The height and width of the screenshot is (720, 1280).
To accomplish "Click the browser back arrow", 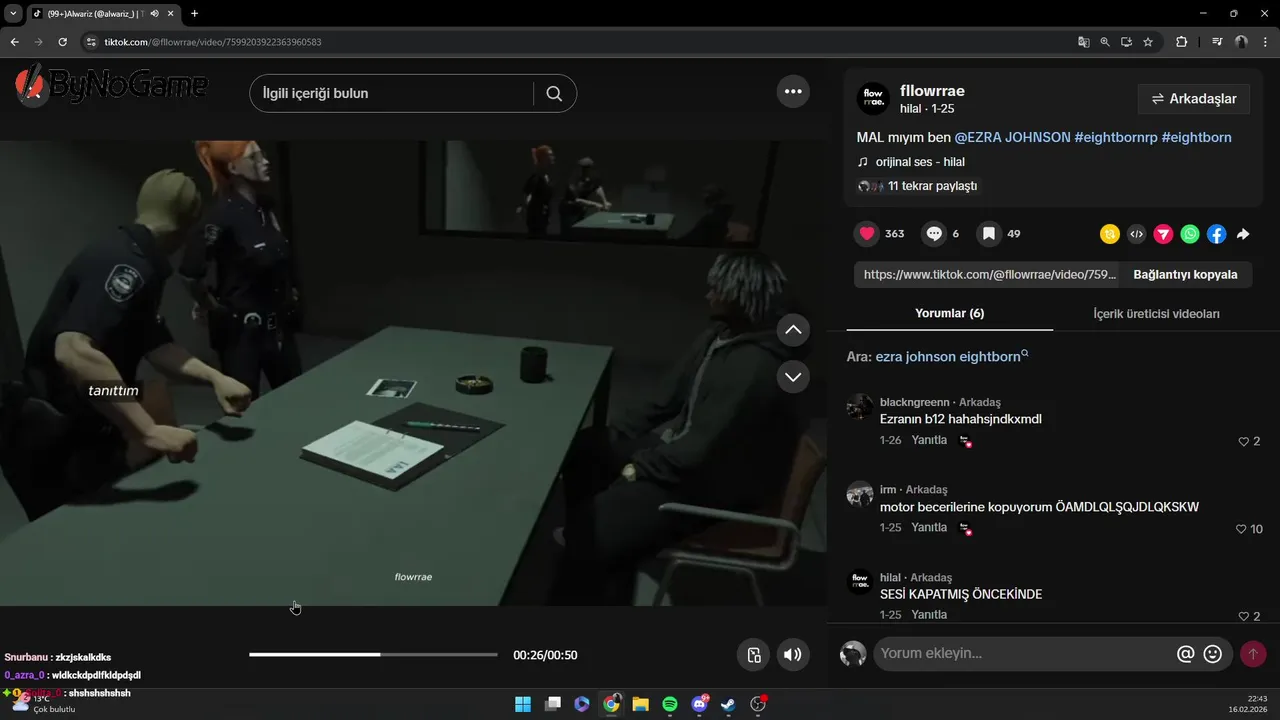I will coord(14,42).
